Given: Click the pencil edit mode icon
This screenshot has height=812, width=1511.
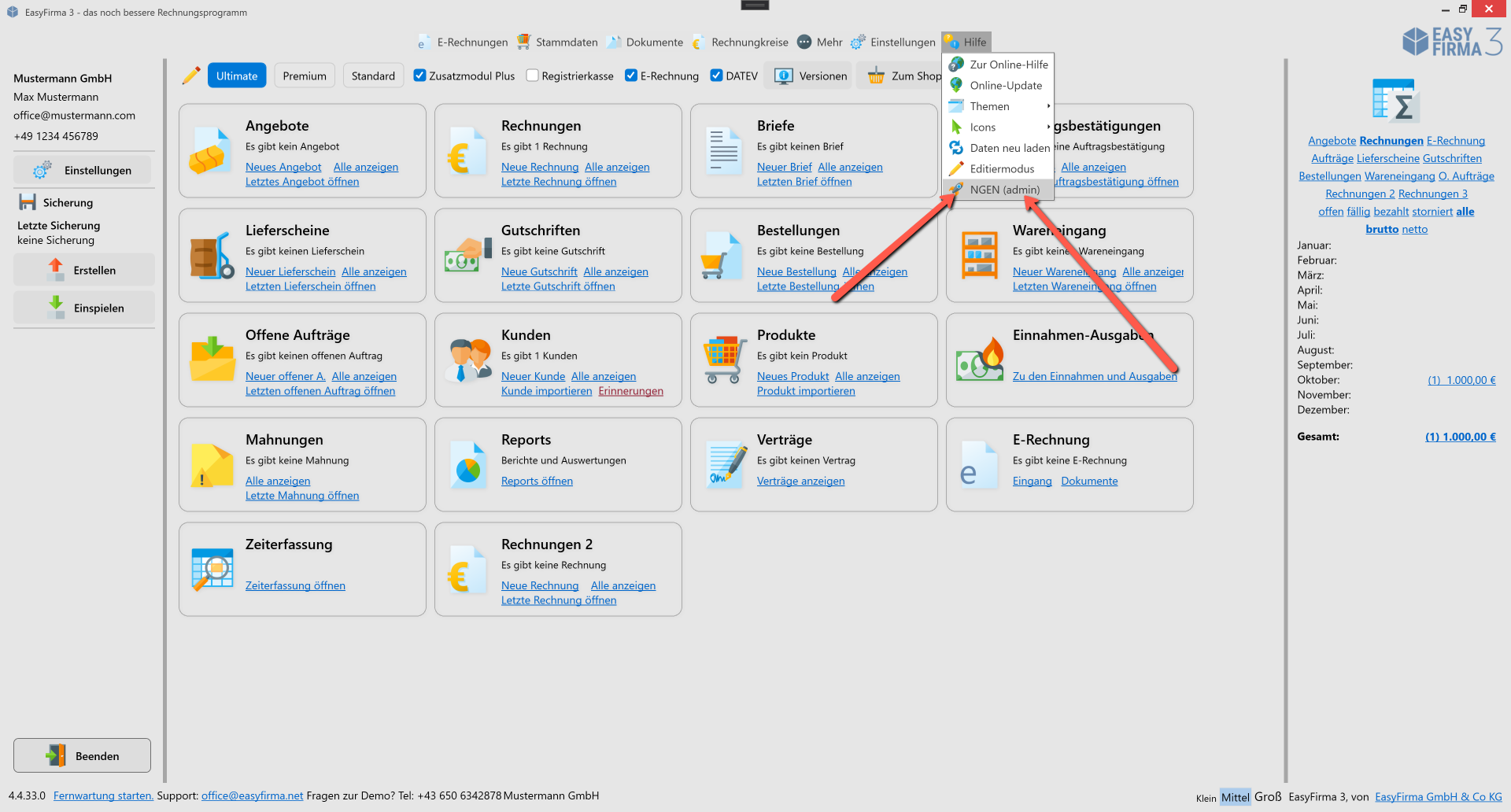Looking at the screenshot, I should tap(191, 76).
